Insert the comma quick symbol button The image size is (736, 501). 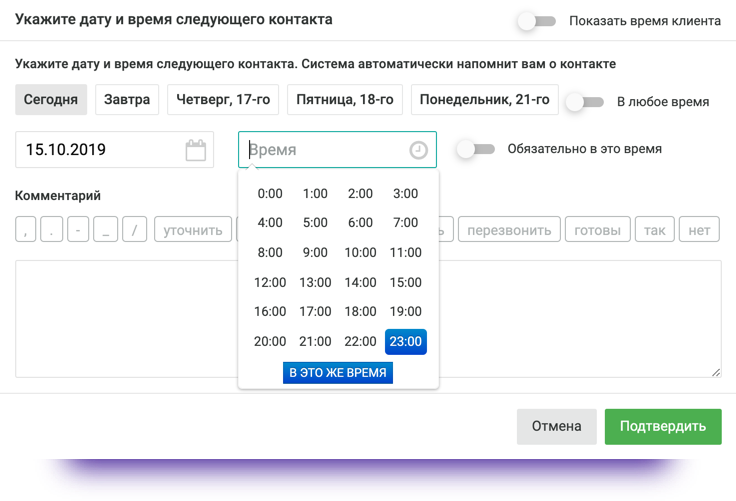(x=26, y=230)
